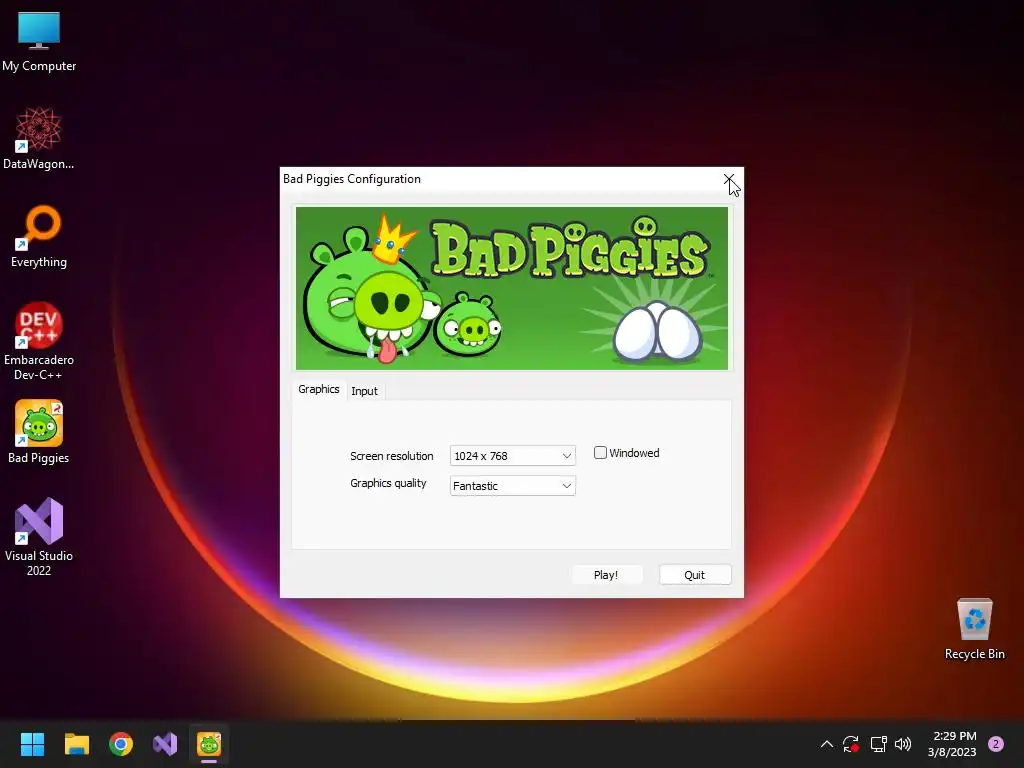Click the Play! button
Viewport: 1024px width, 768px height.
tap(606, 575)
